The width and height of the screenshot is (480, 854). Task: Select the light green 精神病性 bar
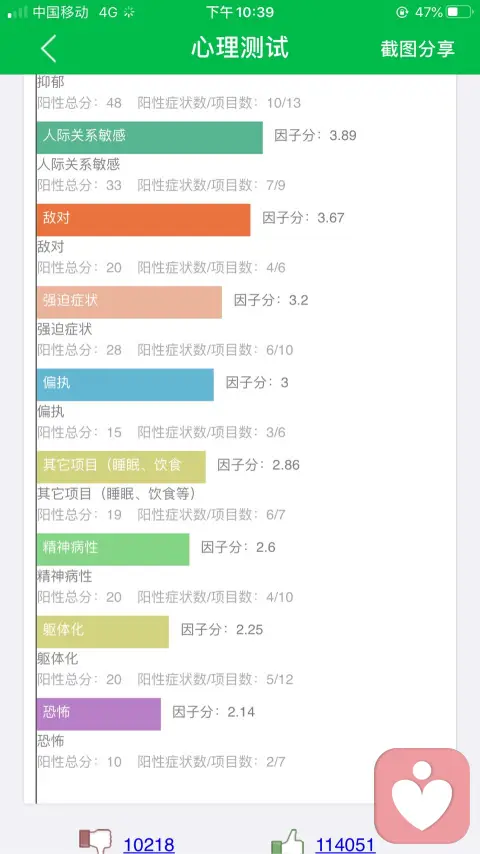tap(113, 549)
